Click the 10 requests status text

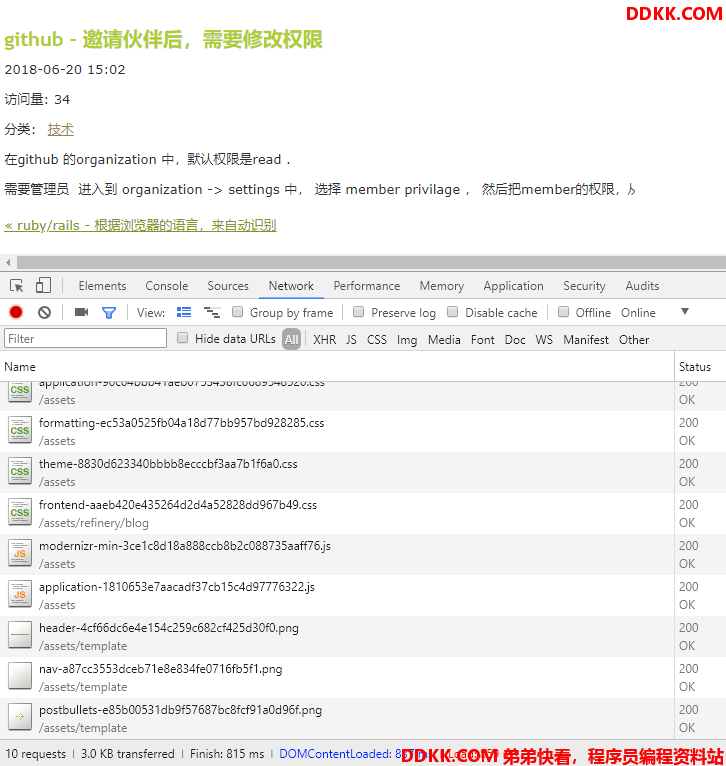click(x=36, y=754)
